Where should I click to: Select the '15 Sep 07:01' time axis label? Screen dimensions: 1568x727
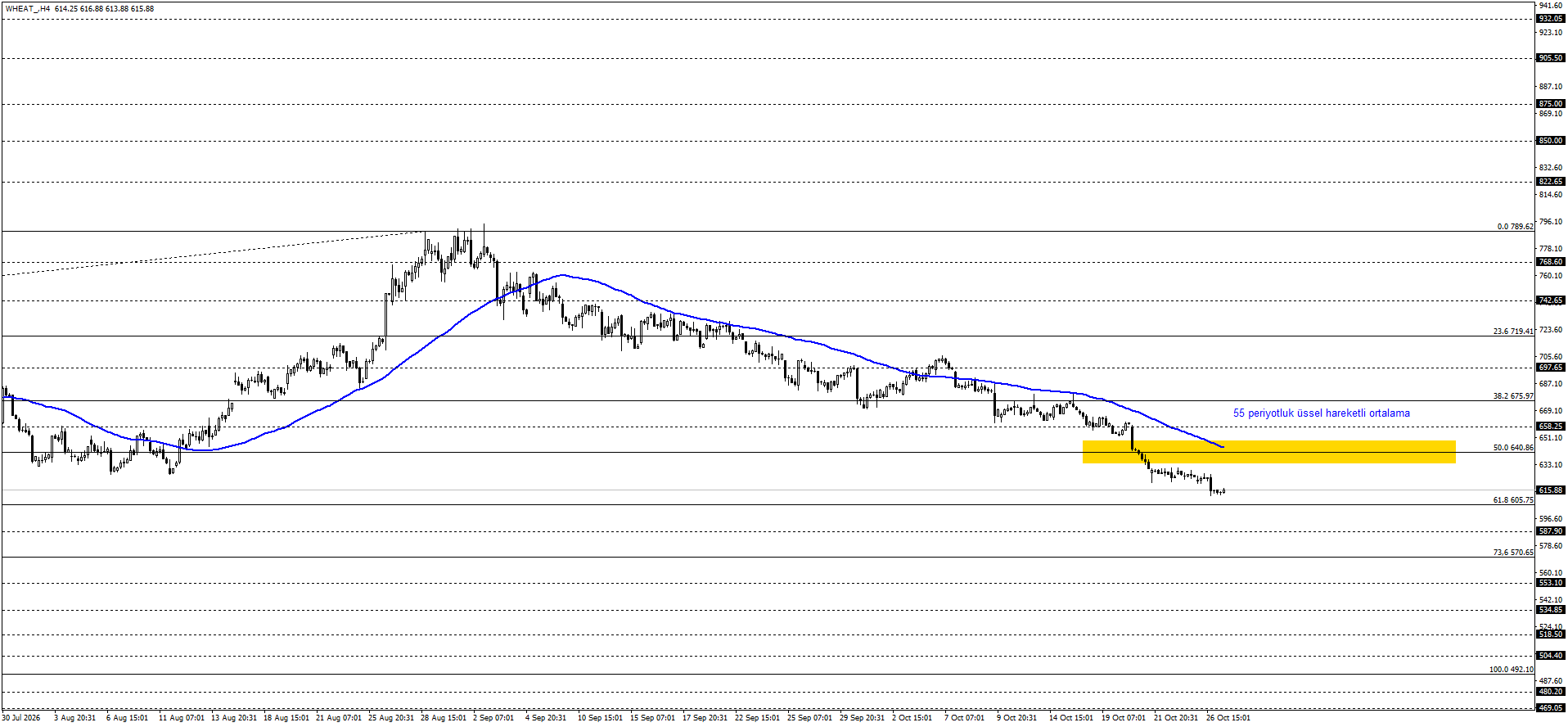click(x=653, y=718)
